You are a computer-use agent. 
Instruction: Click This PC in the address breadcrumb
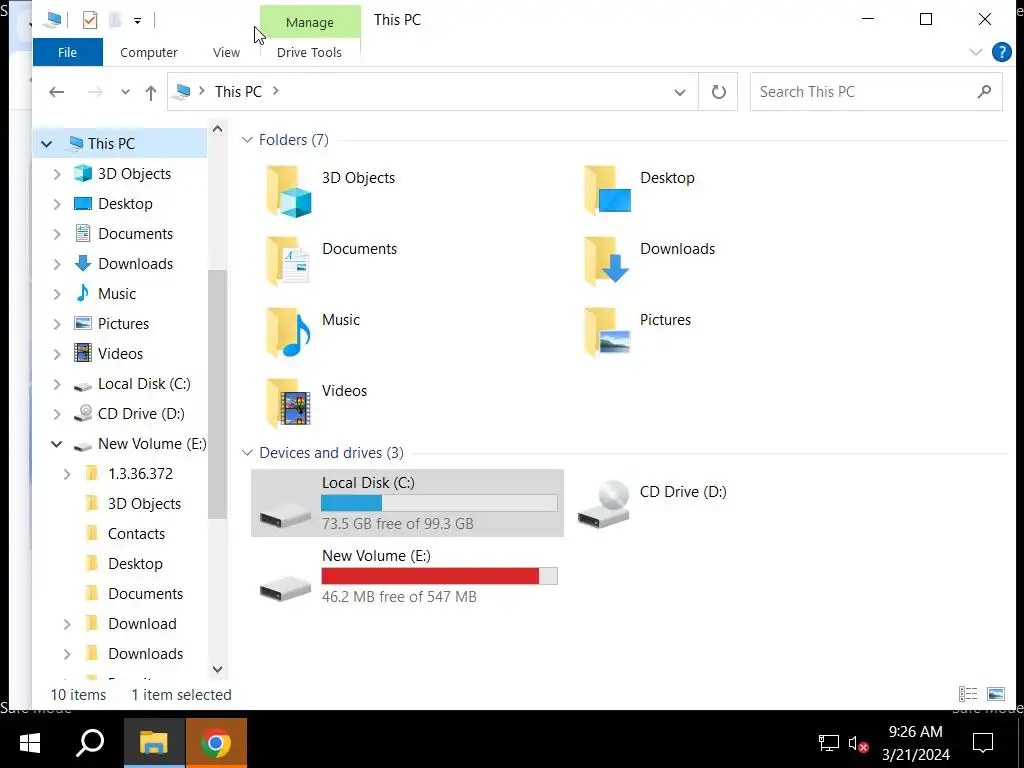(x=238, y=91)
